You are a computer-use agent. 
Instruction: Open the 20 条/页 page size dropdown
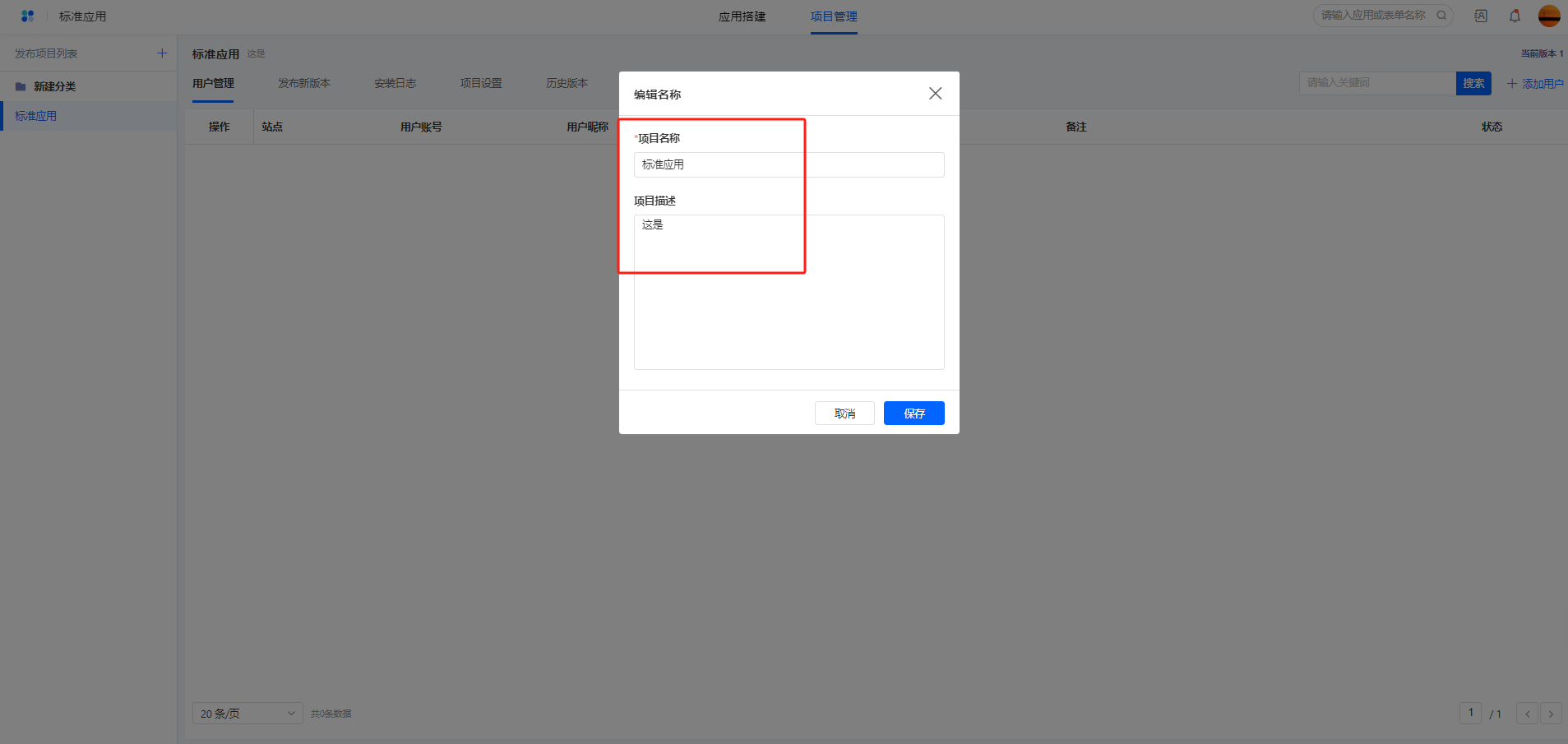click(247, 714)
